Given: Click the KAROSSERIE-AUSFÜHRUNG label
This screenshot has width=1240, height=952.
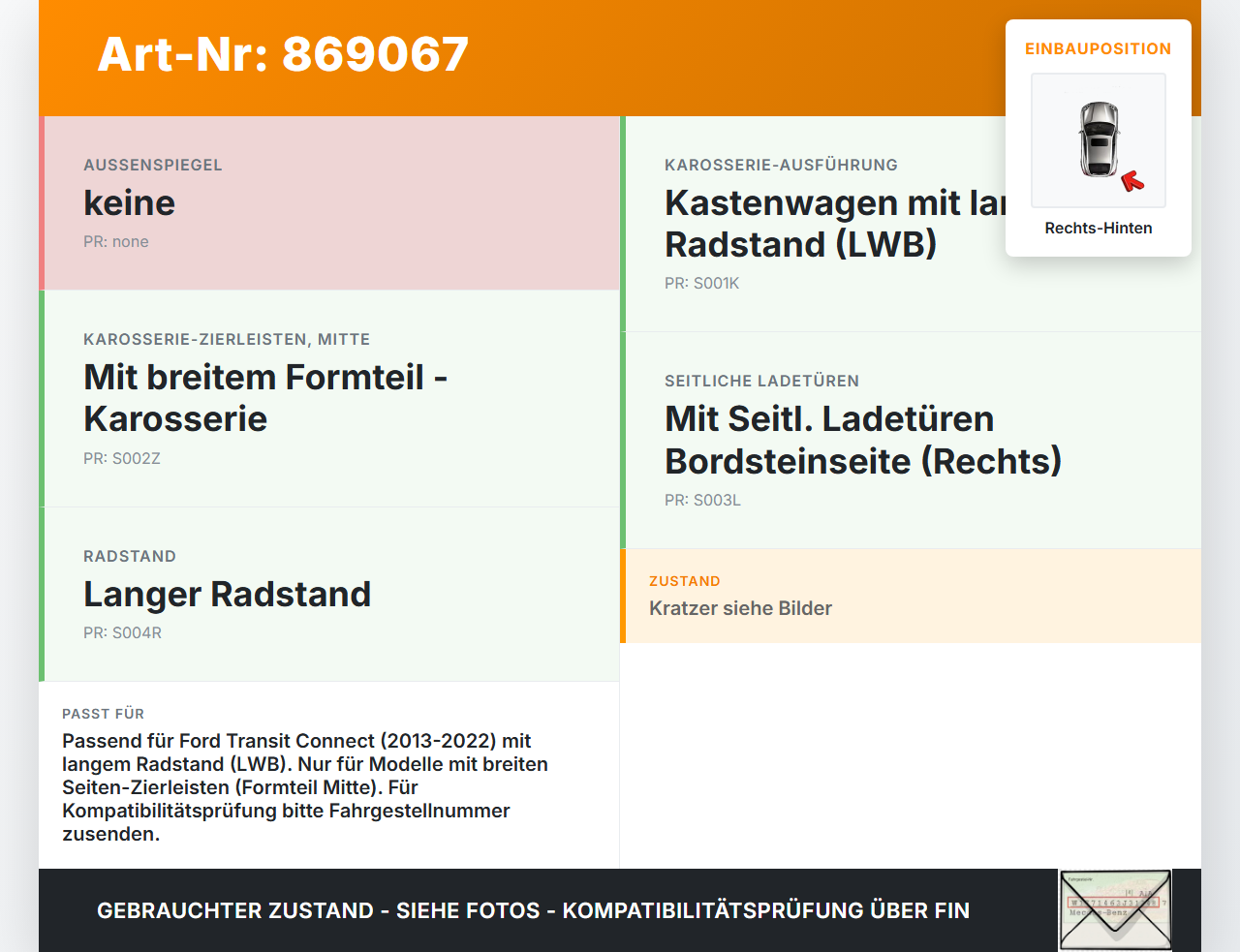Looking at the screenshot, I should (781, 165).
